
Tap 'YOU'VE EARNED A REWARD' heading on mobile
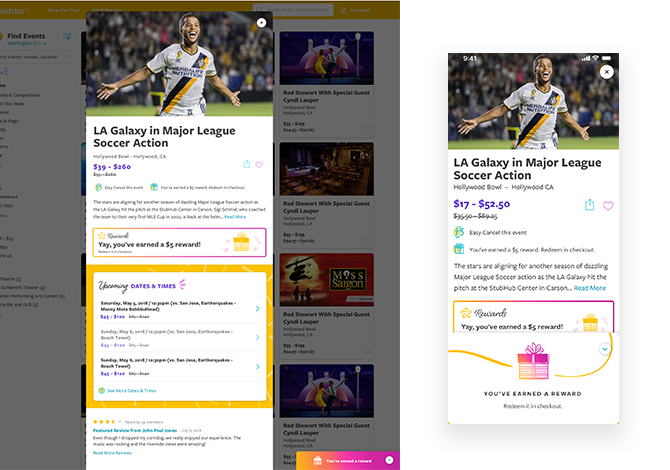532,394
